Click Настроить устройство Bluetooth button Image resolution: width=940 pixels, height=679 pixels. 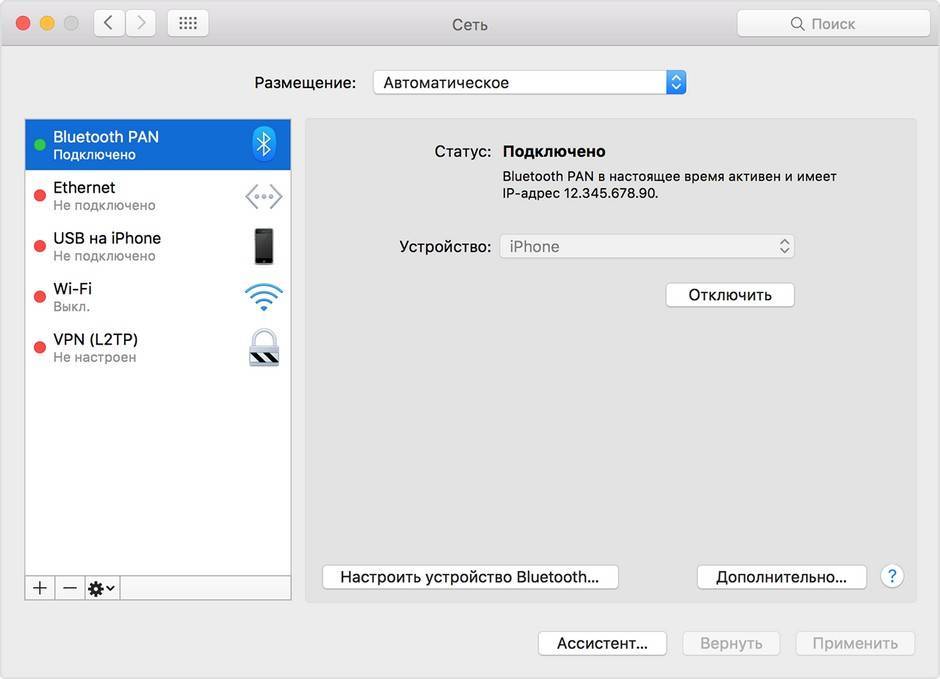point(470,577)
